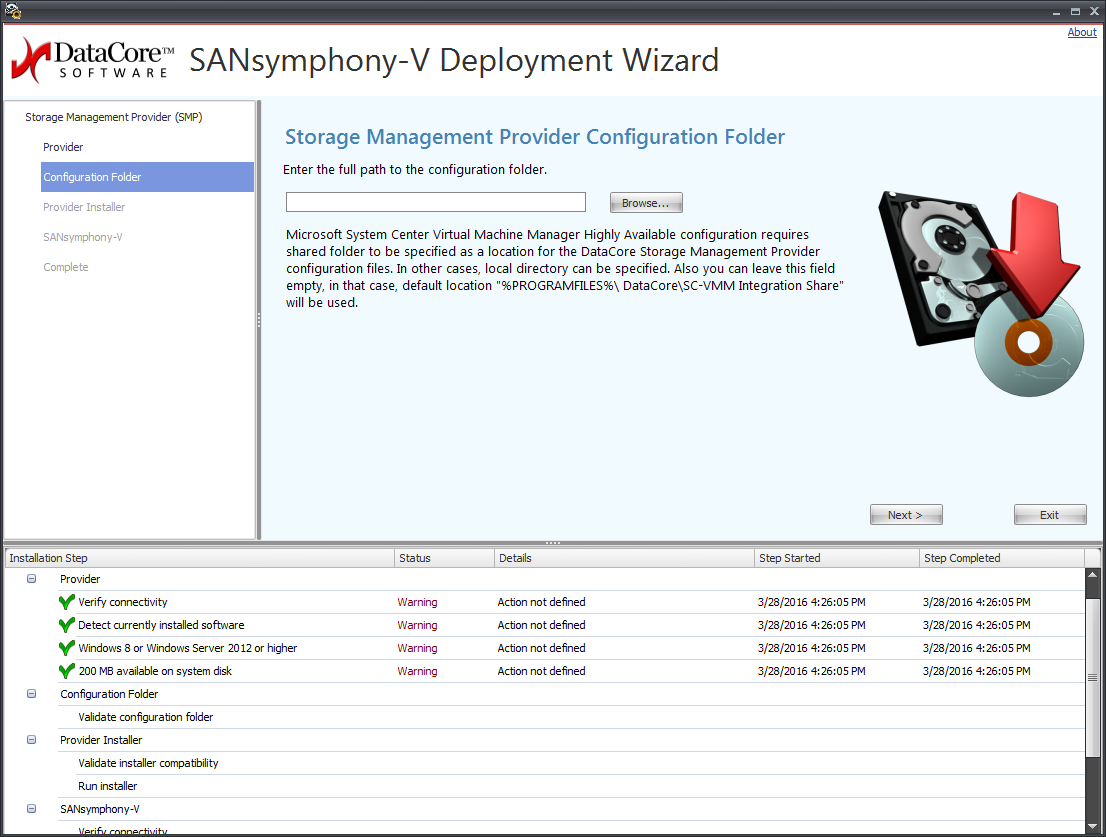The height and width of the screenshot is (837, 1106).
Task: Click checkmark icon for Detect currently installed software
Action: click(x=67, y=625)
